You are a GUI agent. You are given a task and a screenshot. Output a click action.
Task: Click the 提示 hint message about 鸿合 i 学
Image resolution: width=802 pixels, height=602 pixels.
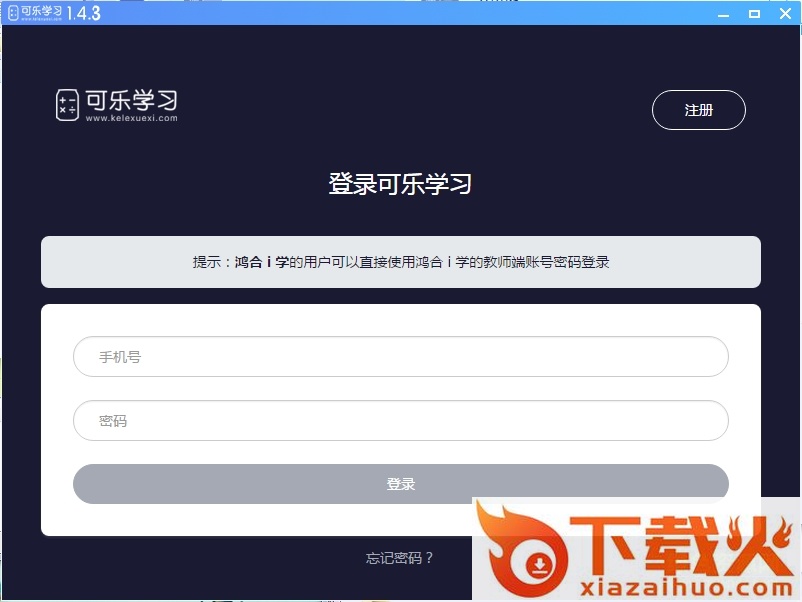(400, 262)
